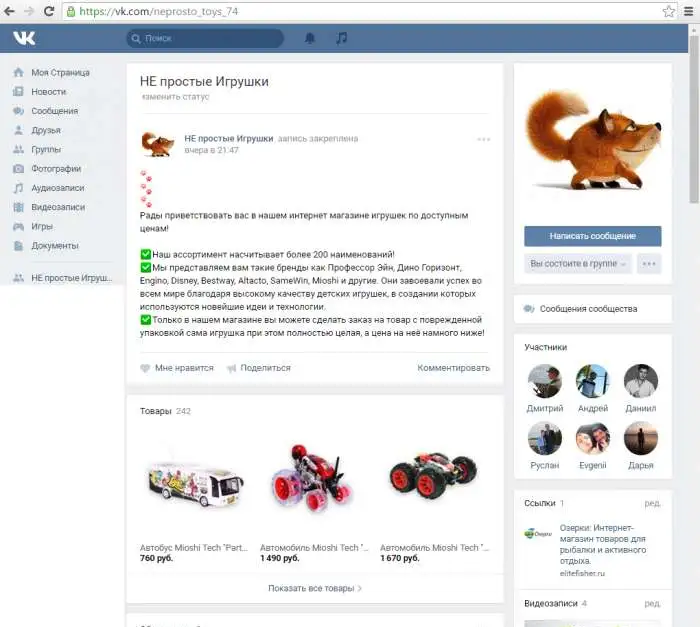The image size is (700, 627).
Task: Click the Написать сообщение button
Action: 592,236
